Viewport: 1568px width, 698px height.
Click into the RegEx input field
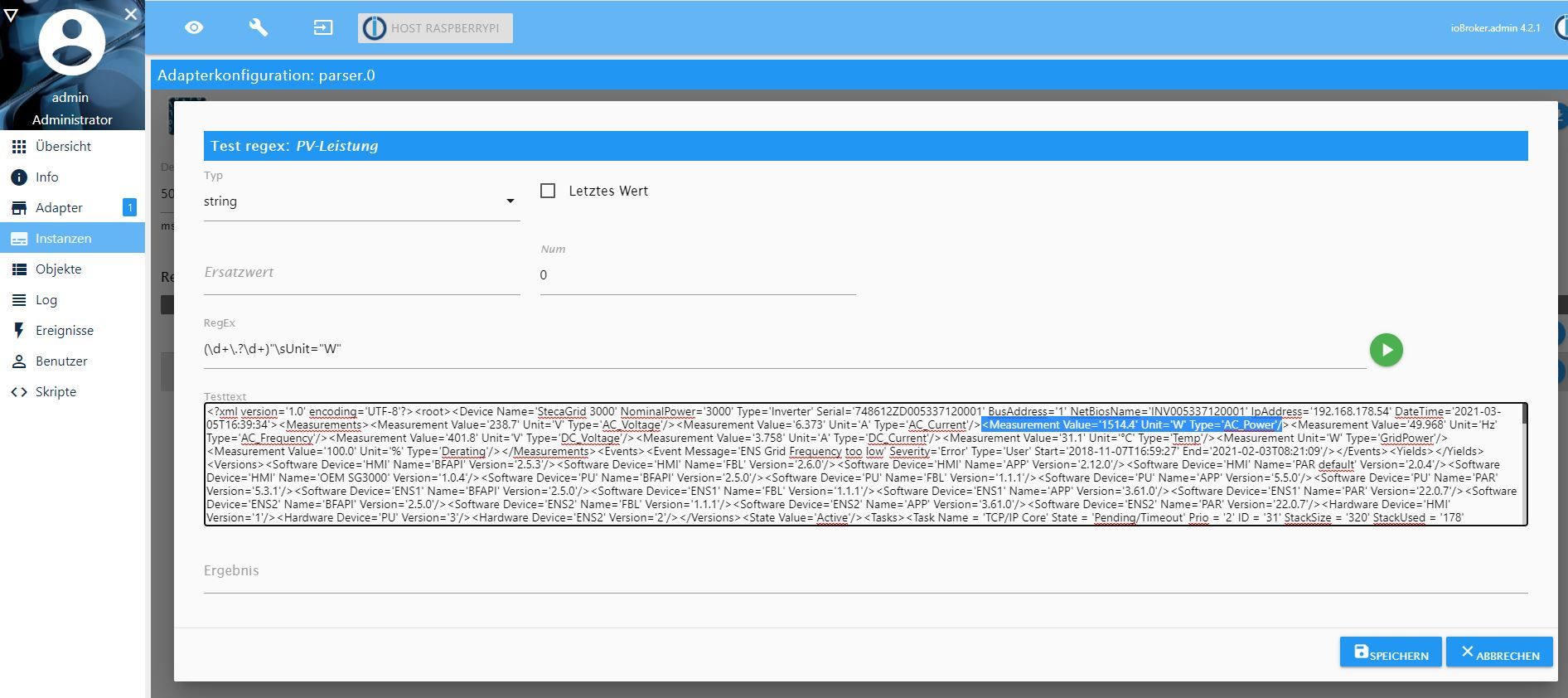click(x=784, y=349)
